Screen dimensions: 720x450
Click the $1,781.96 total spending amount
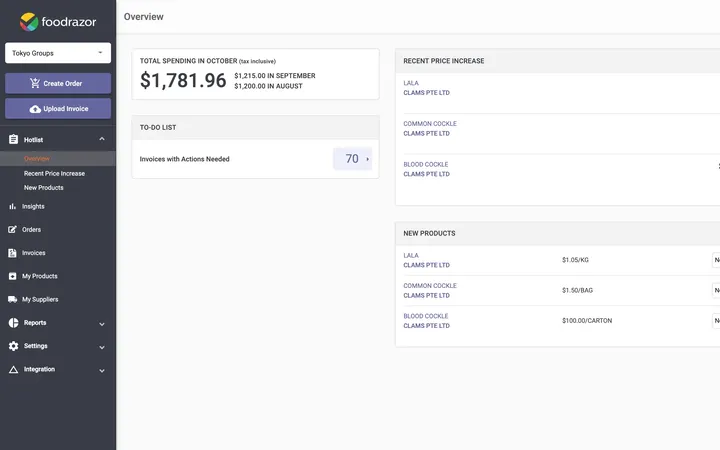tap(183, 80)
